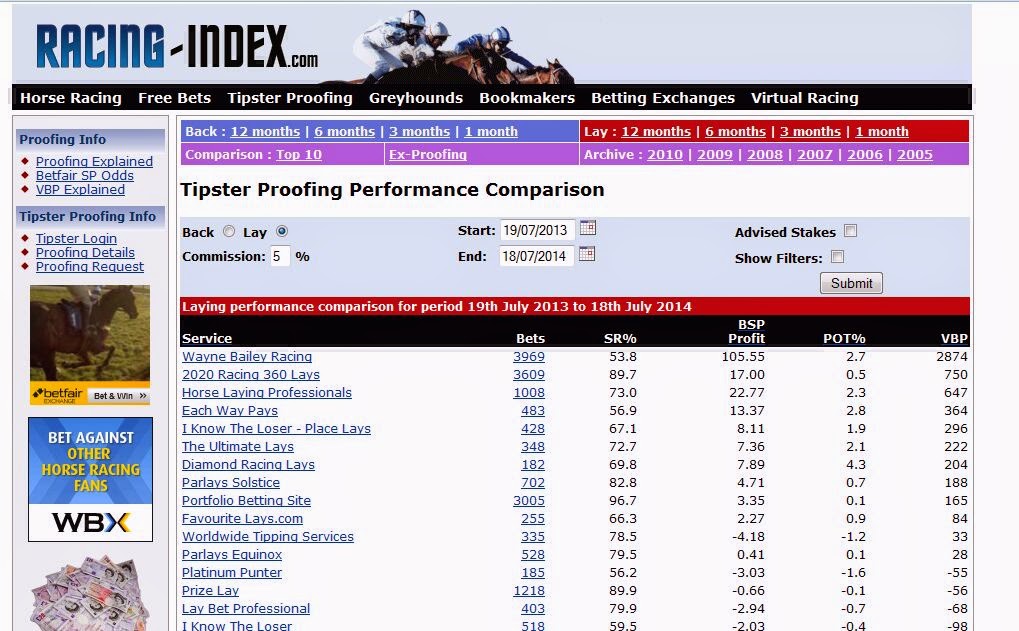Open the 2009 archive link

715,155
